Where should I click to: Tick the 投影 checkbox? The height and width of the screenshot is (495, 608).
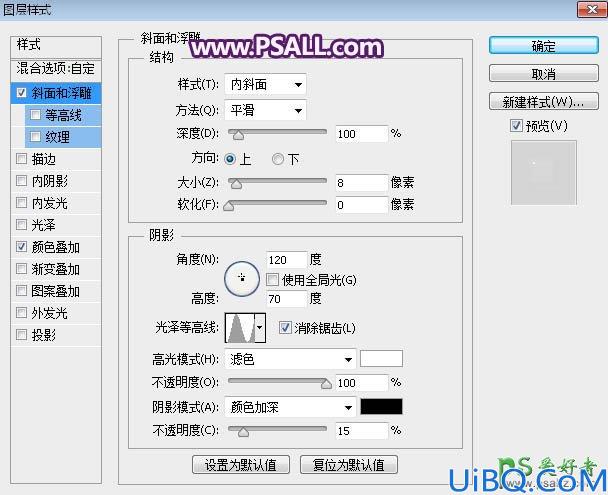coord(21,335)
